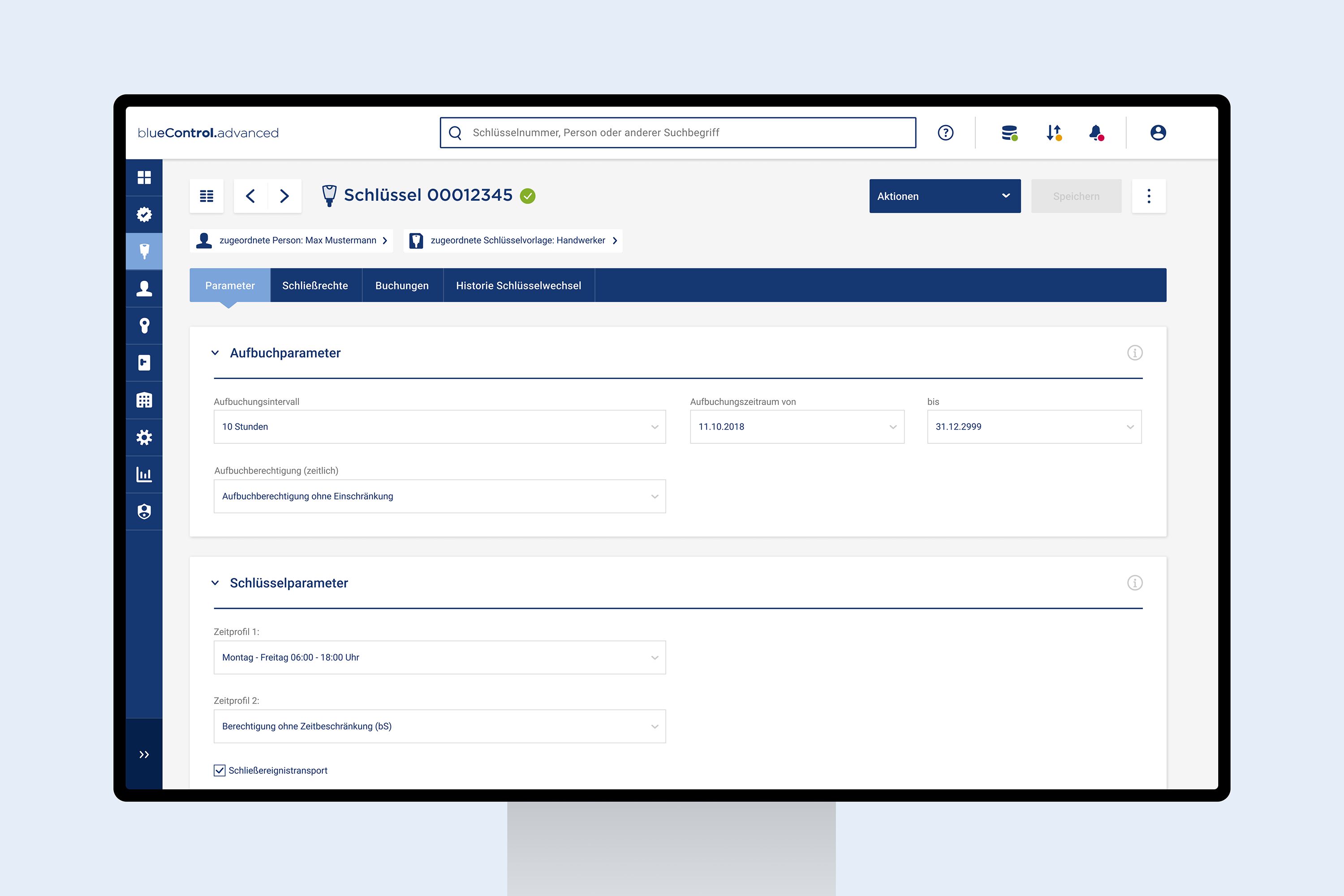
Task: Toggle the Schließereignistransport checkbox
Action: pyautogui.click(x=220, y=770)
